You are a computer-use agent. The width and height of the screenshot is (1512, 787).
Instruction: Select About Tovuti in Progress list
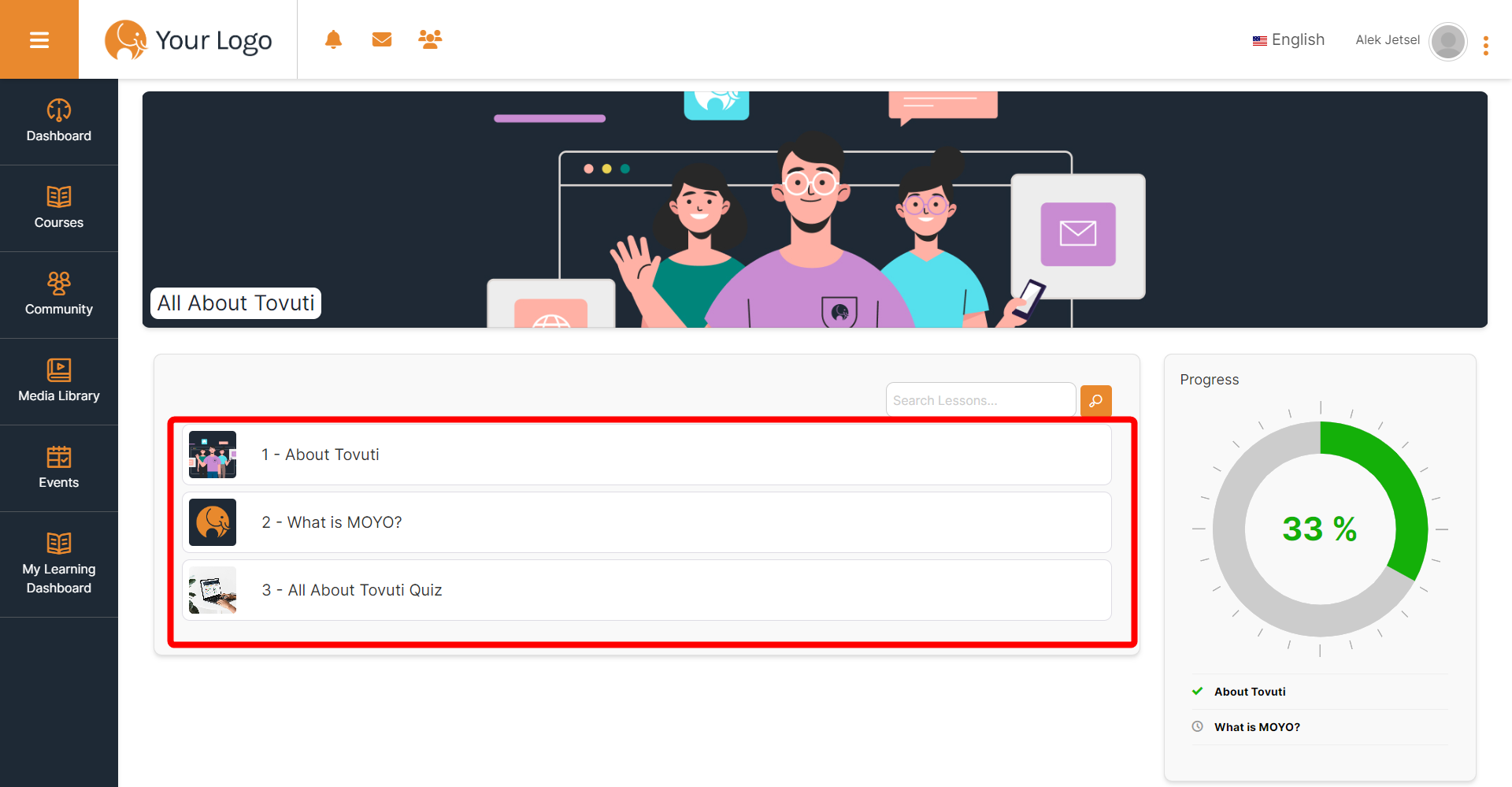(x=1250, y=692)
